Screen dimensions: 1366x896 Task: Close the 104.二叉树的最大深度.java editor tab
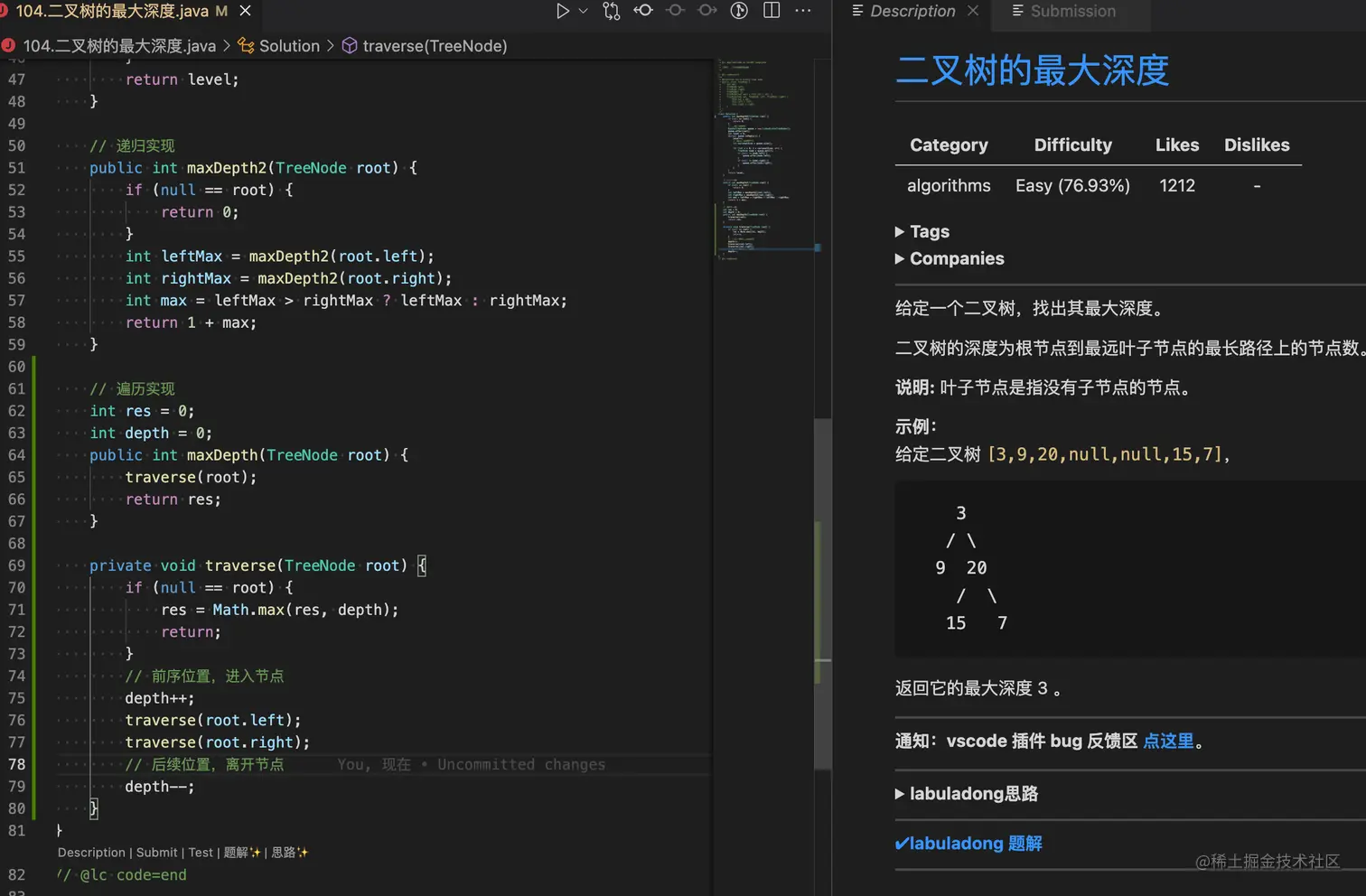[246, 11]
